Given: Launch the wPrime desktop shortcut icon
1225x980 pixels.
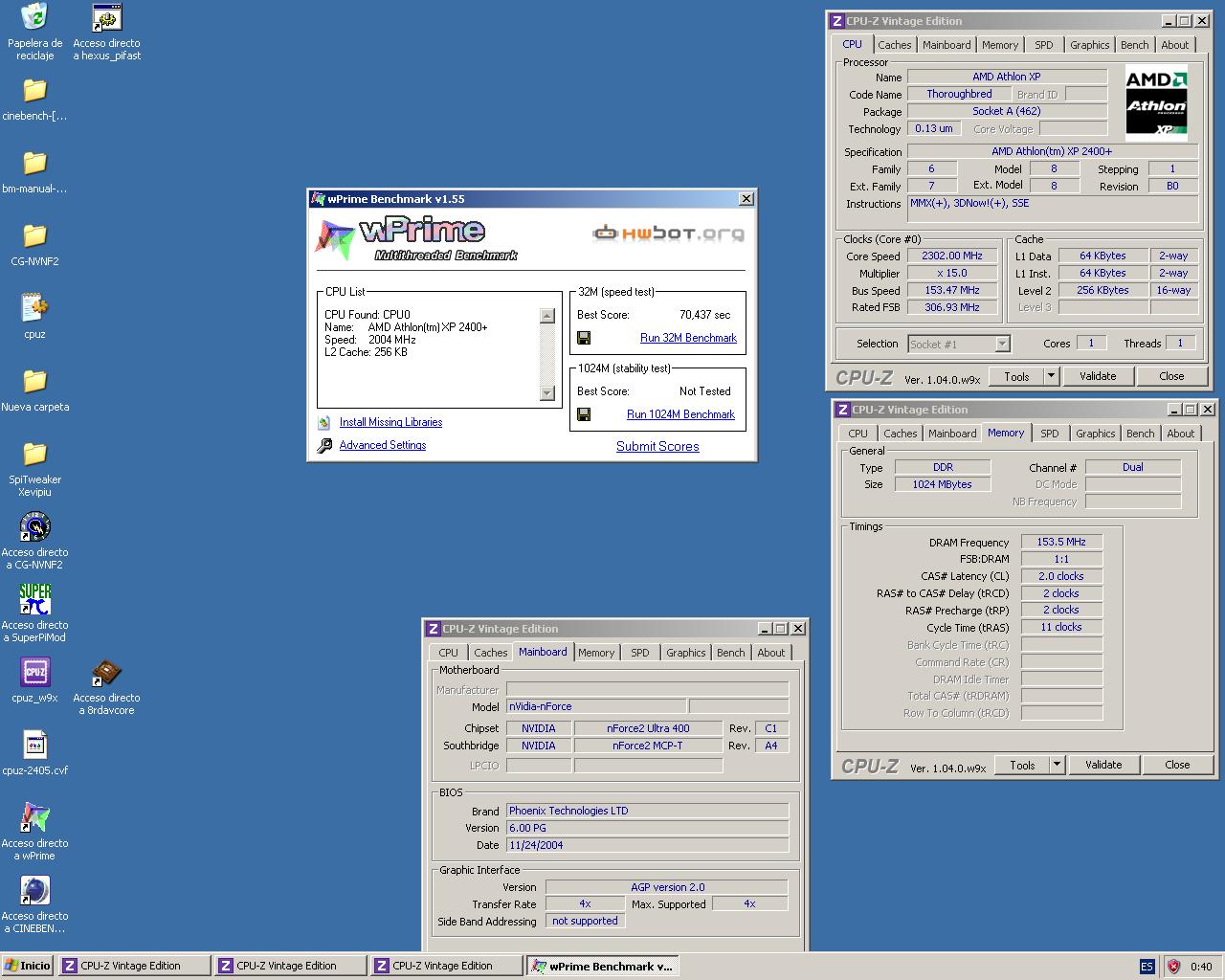Looking at the screenshot, I should (34, 817).
